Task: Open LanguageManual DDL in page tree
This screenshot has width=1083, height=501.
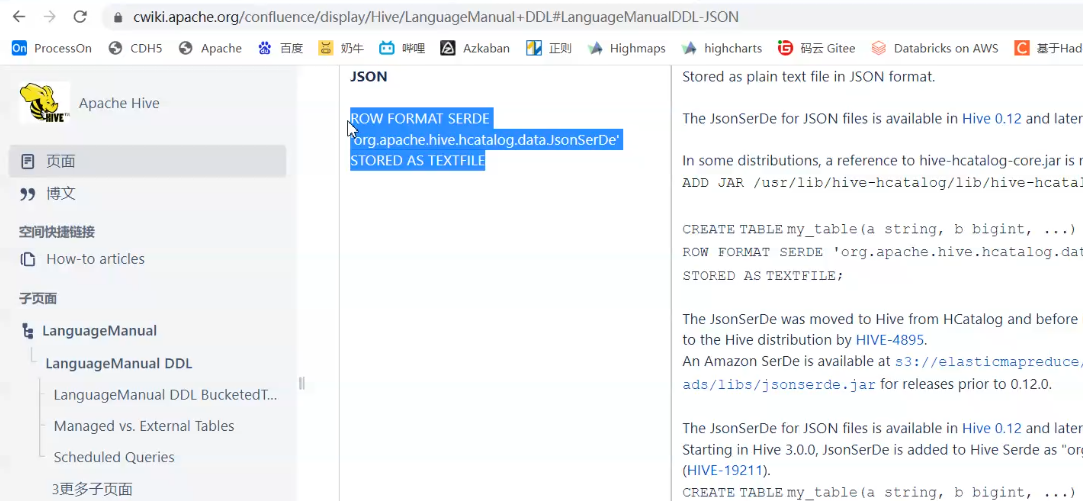Action: (x=119, y=363)
